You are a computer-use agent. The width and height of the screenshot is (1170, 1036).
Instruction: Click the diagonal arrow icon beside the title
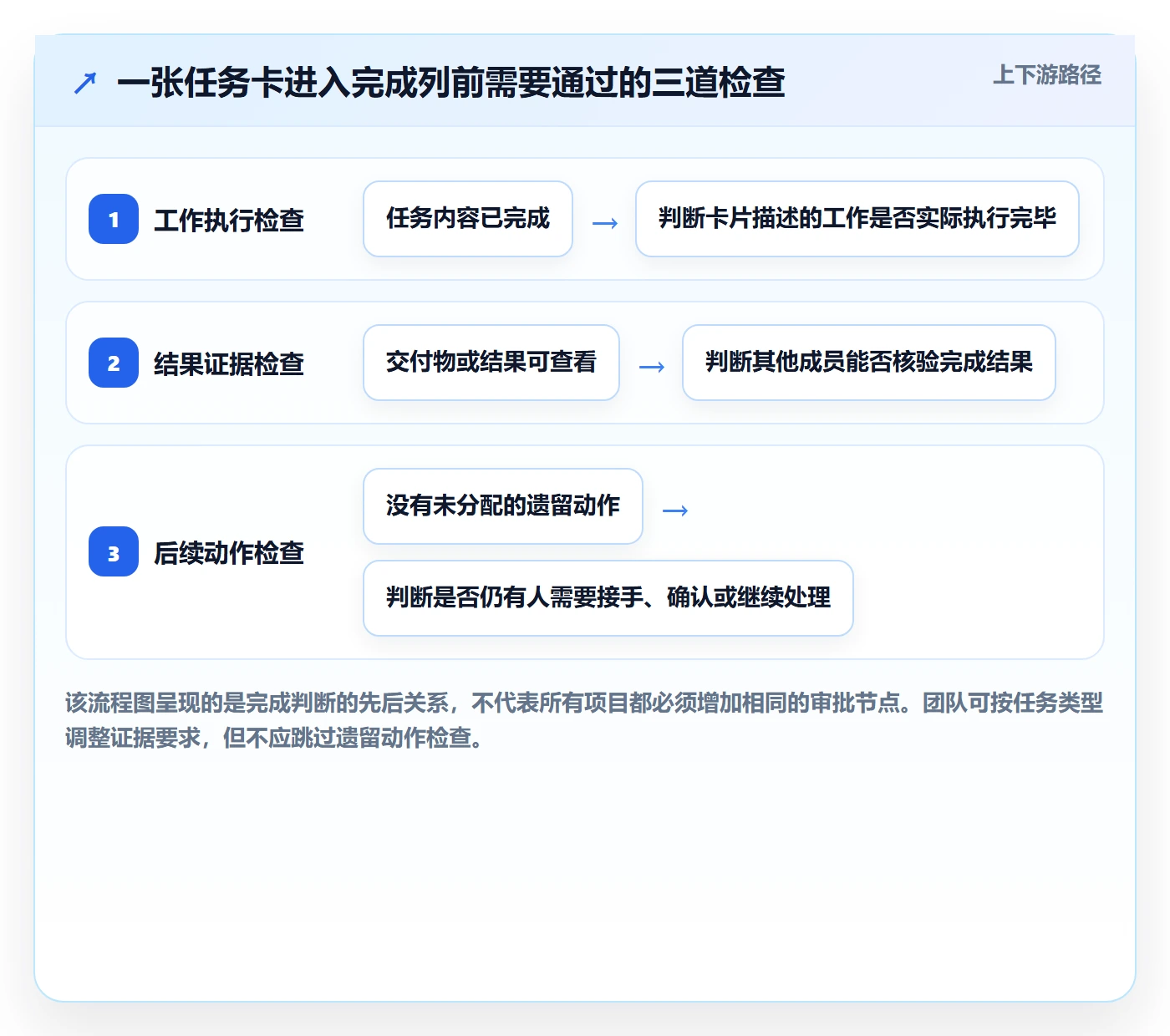tap(85, 84)
